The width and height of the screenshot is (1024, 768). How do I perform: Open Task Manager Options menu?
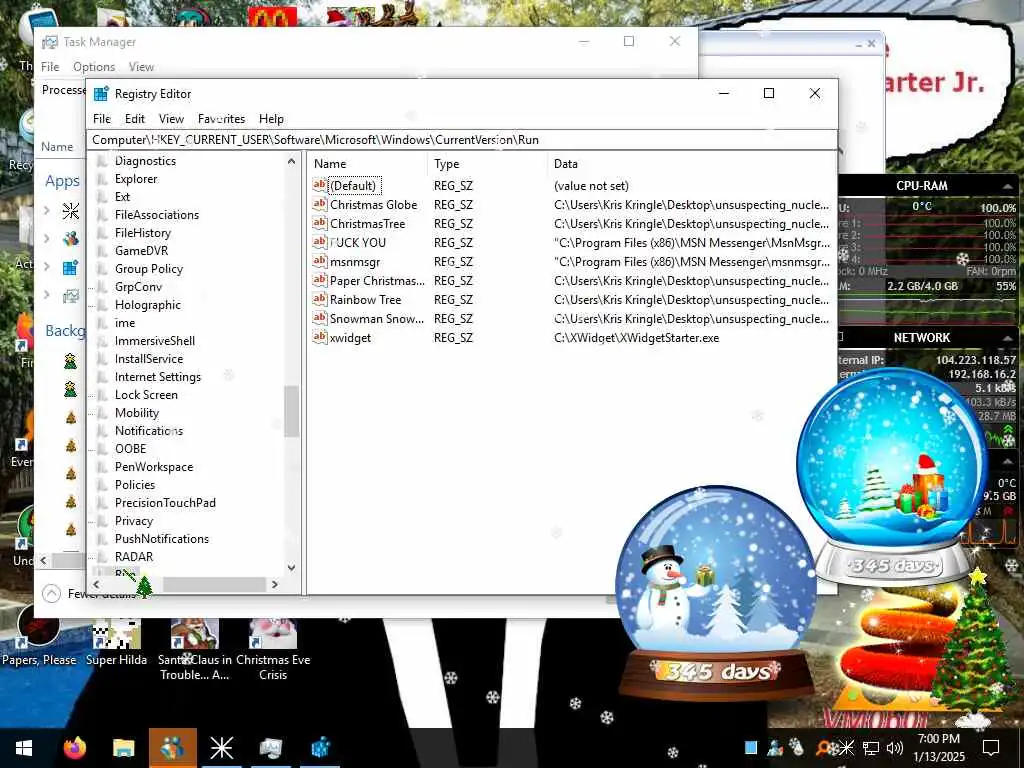(94, 67)
